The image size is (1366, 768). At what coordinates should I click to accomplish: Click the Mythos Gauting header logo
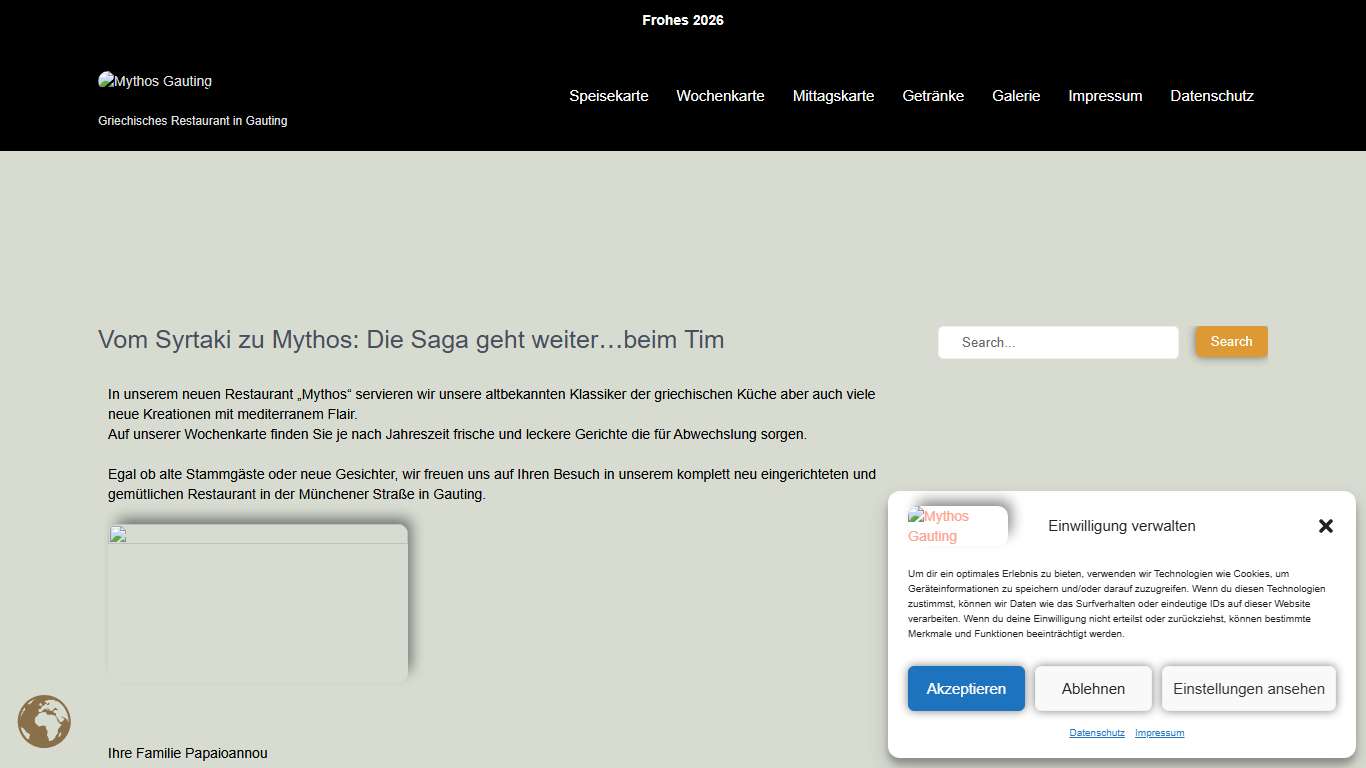155,81
